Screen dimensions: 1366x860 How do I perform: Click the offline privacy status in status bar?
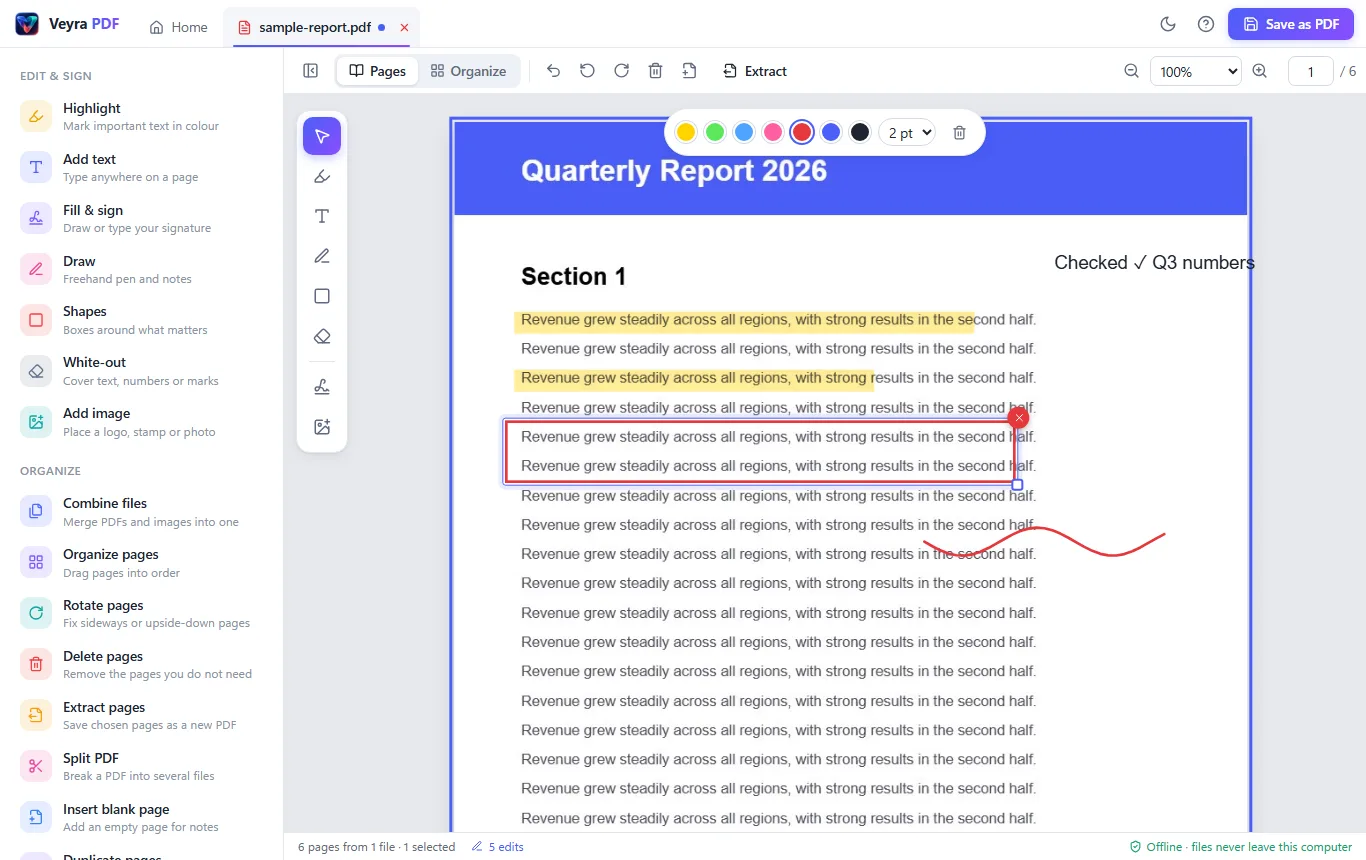pos(1241,847)
